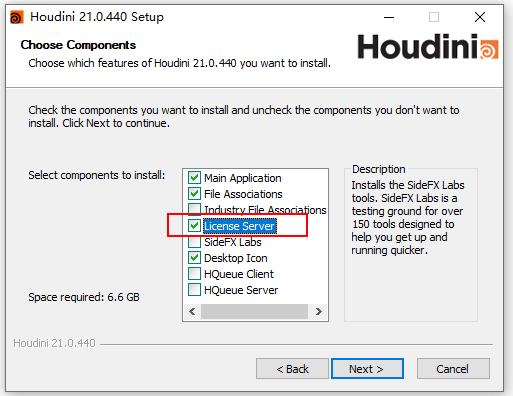
Task: Enable the HQueue Client checkbox
Action: (194, 274)
